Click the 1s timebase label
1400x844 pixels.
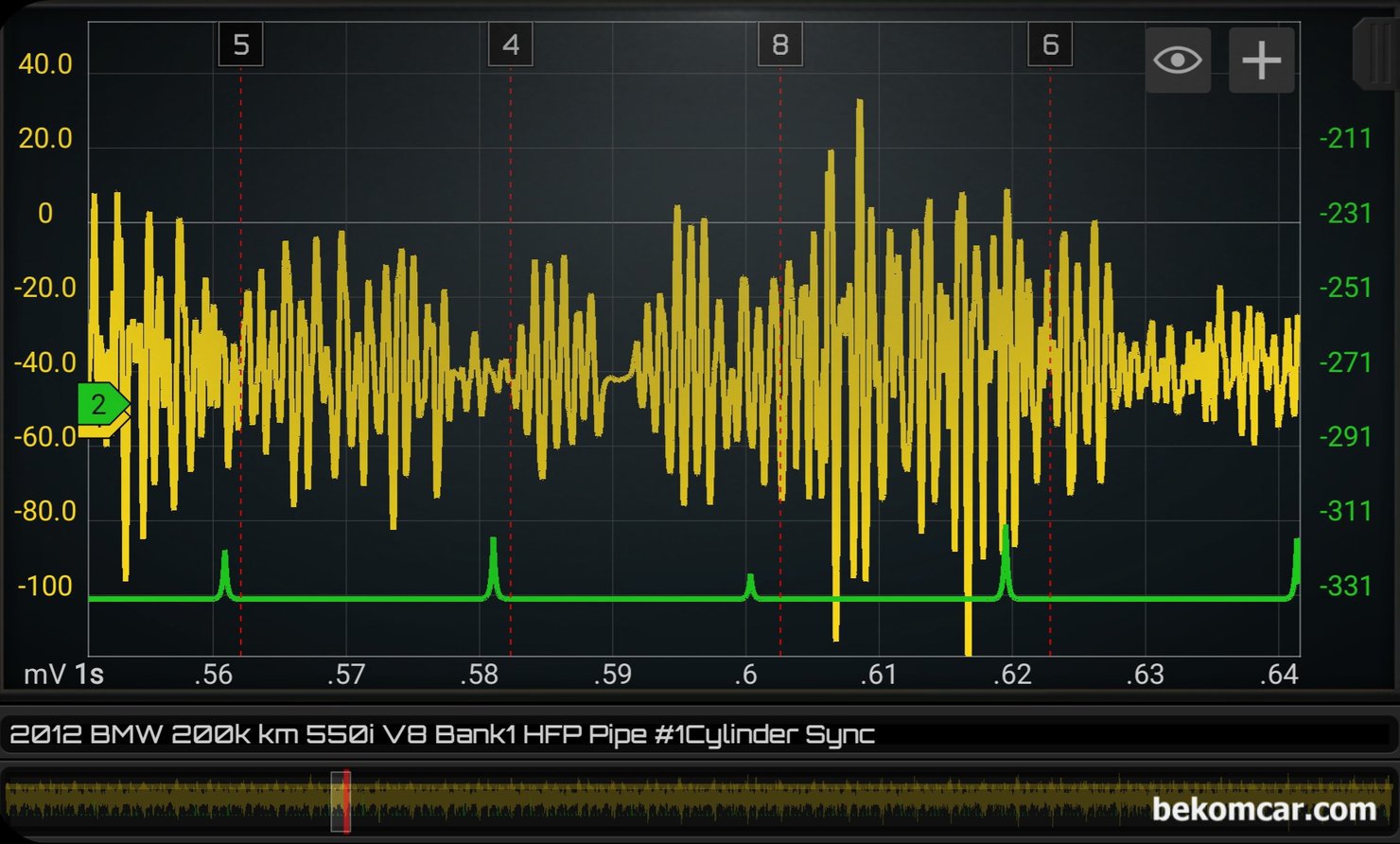pos(89,675)
